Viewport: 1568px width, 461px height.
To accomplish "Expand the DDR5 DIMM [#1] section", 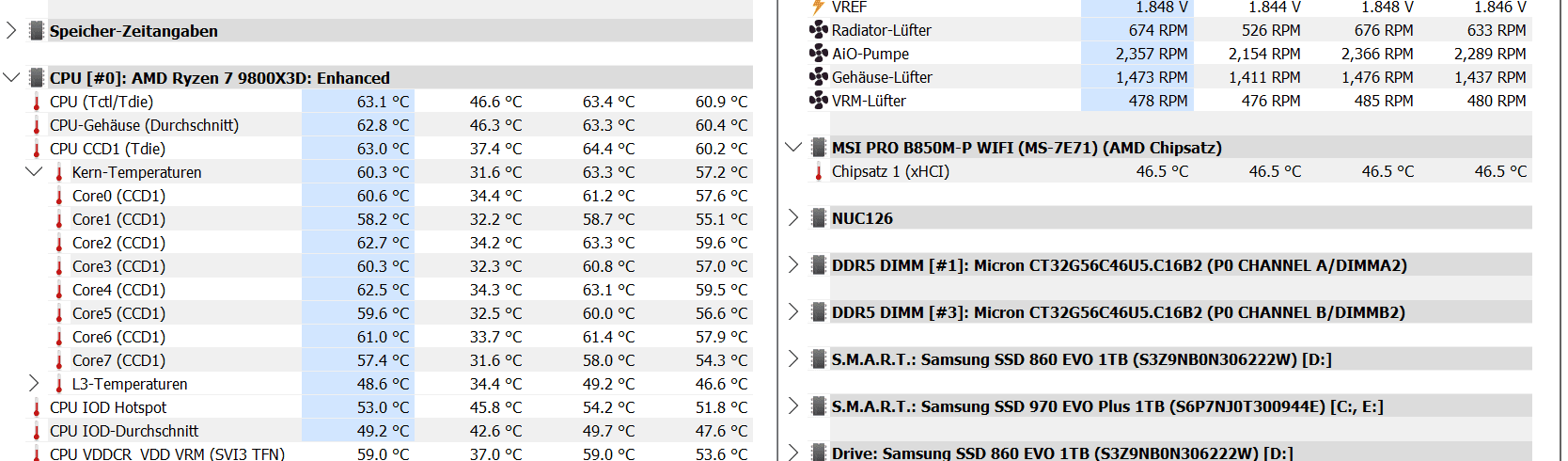I will 793,264.
